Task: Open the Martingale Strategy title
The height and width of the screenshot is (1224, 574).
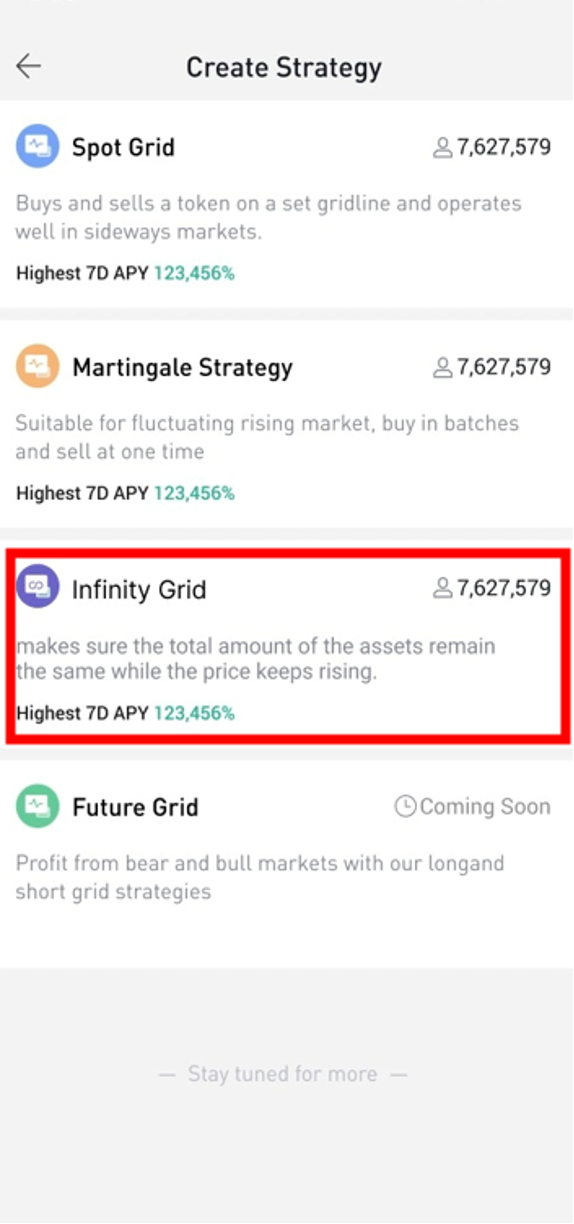Action: click(x=182, y=368)
